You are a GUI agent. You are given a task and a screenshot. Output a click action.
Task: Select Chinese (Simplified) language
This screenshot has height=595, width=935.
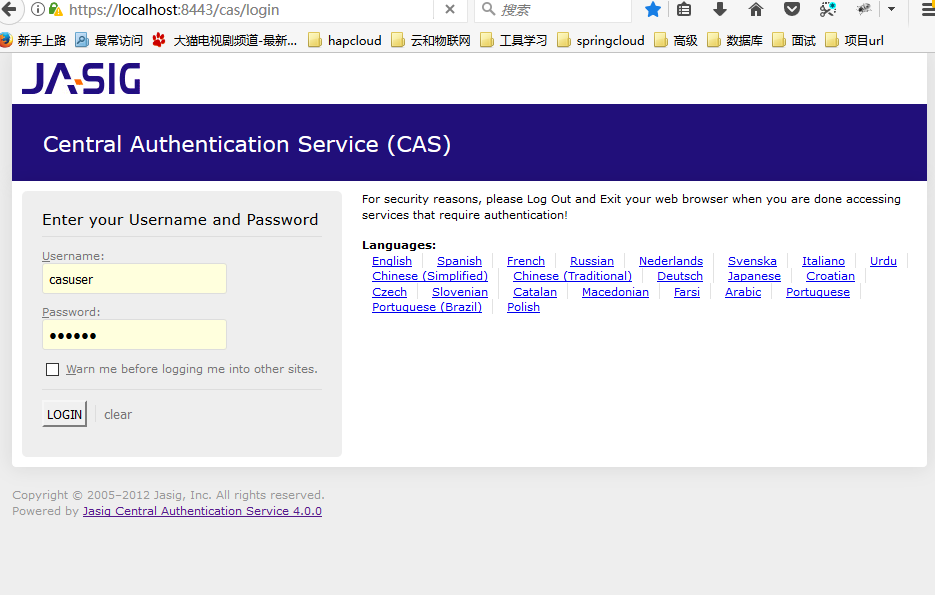point(430,276)
